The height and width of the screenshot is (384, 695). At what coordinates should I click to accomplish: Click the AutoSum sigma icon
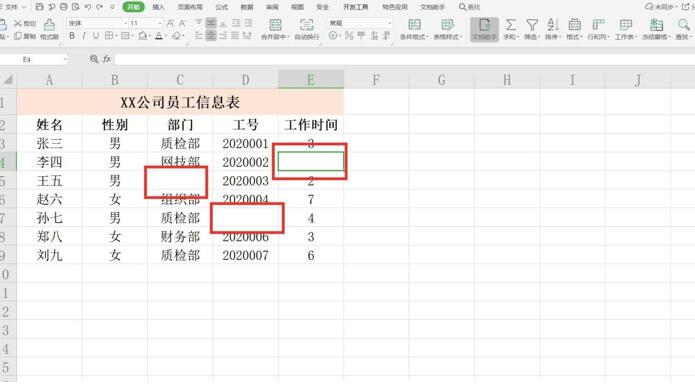[x=511, y=25]
